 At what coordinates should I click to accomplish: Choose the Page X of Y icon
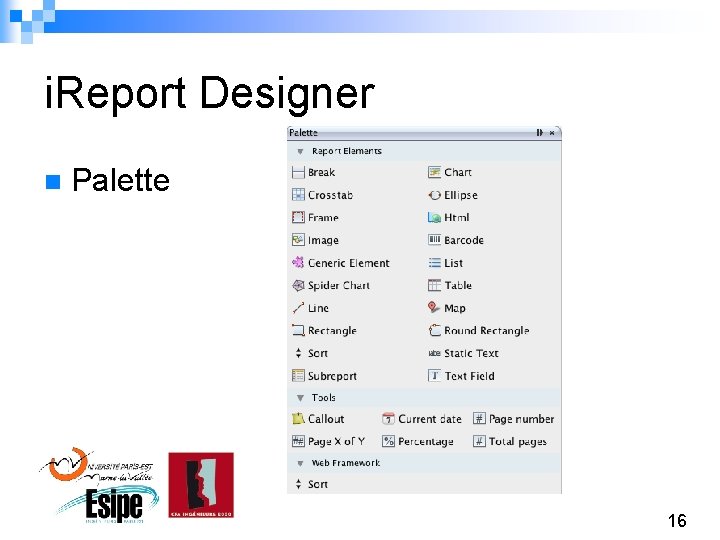click(x=298, y=441)
